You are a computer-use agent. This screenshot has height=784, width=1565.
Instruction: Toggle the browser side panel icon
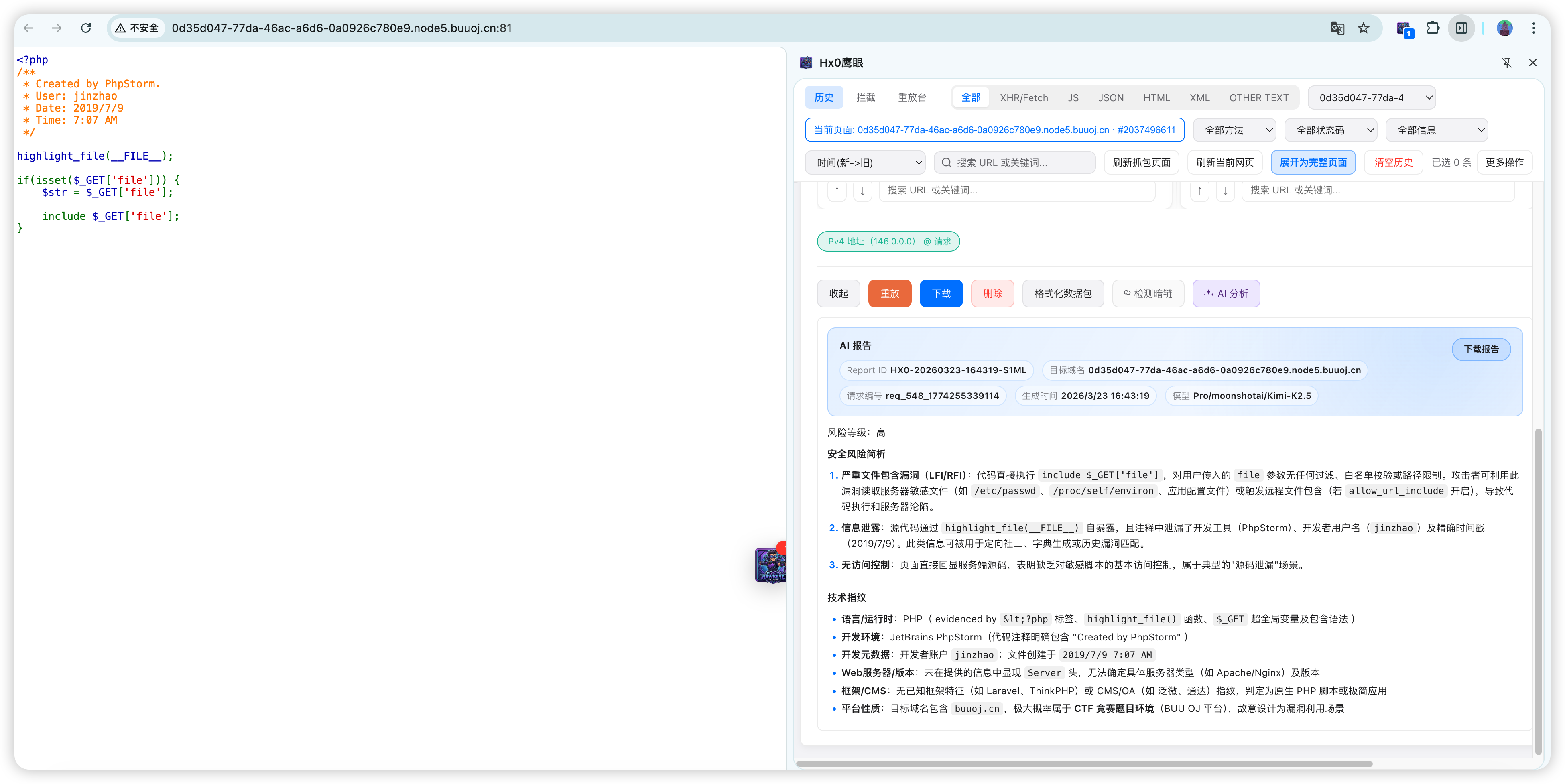pos(1461,28)
